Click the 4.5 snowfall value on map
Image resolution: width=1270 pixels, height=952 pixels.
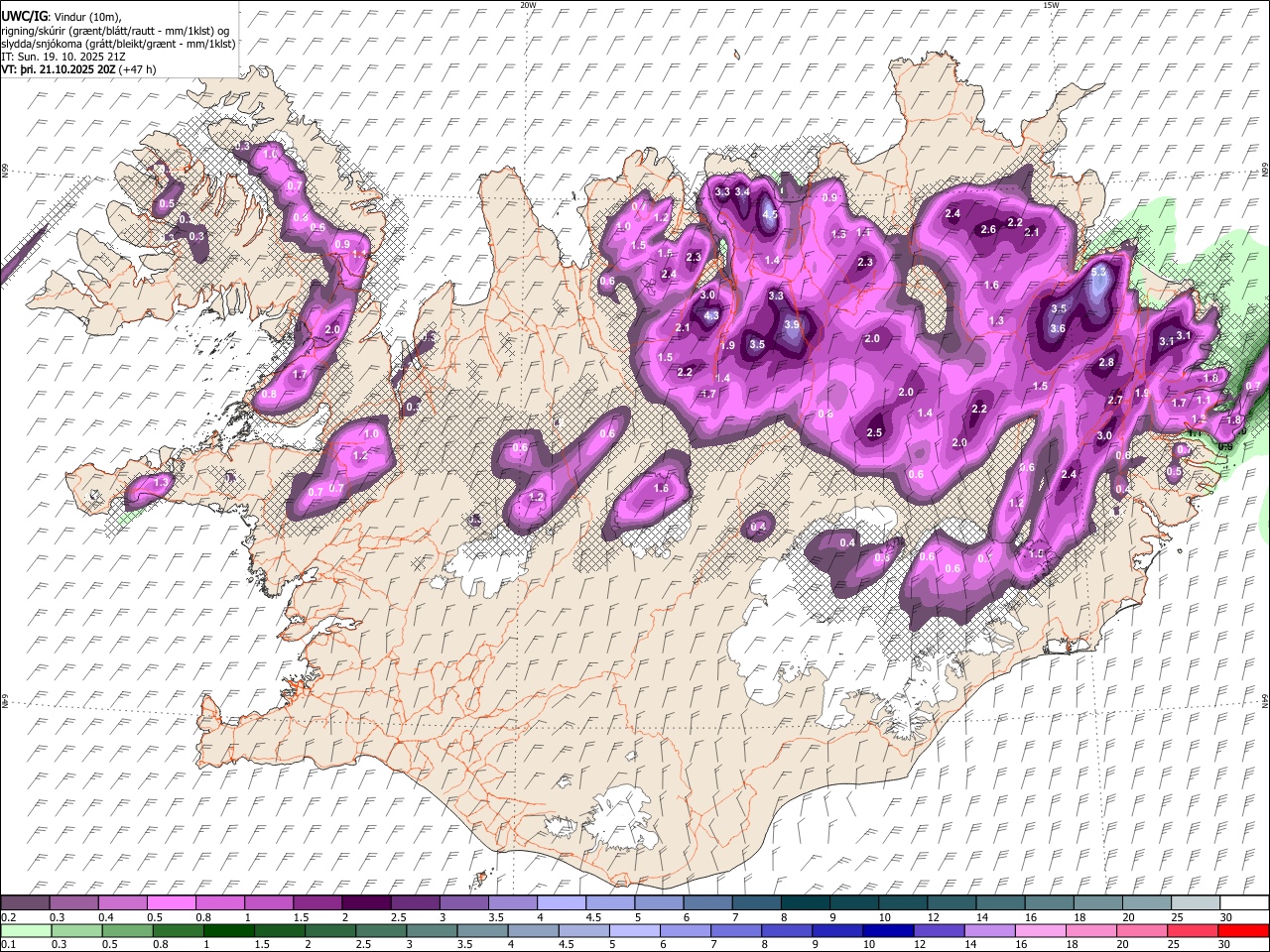(770, 213)
